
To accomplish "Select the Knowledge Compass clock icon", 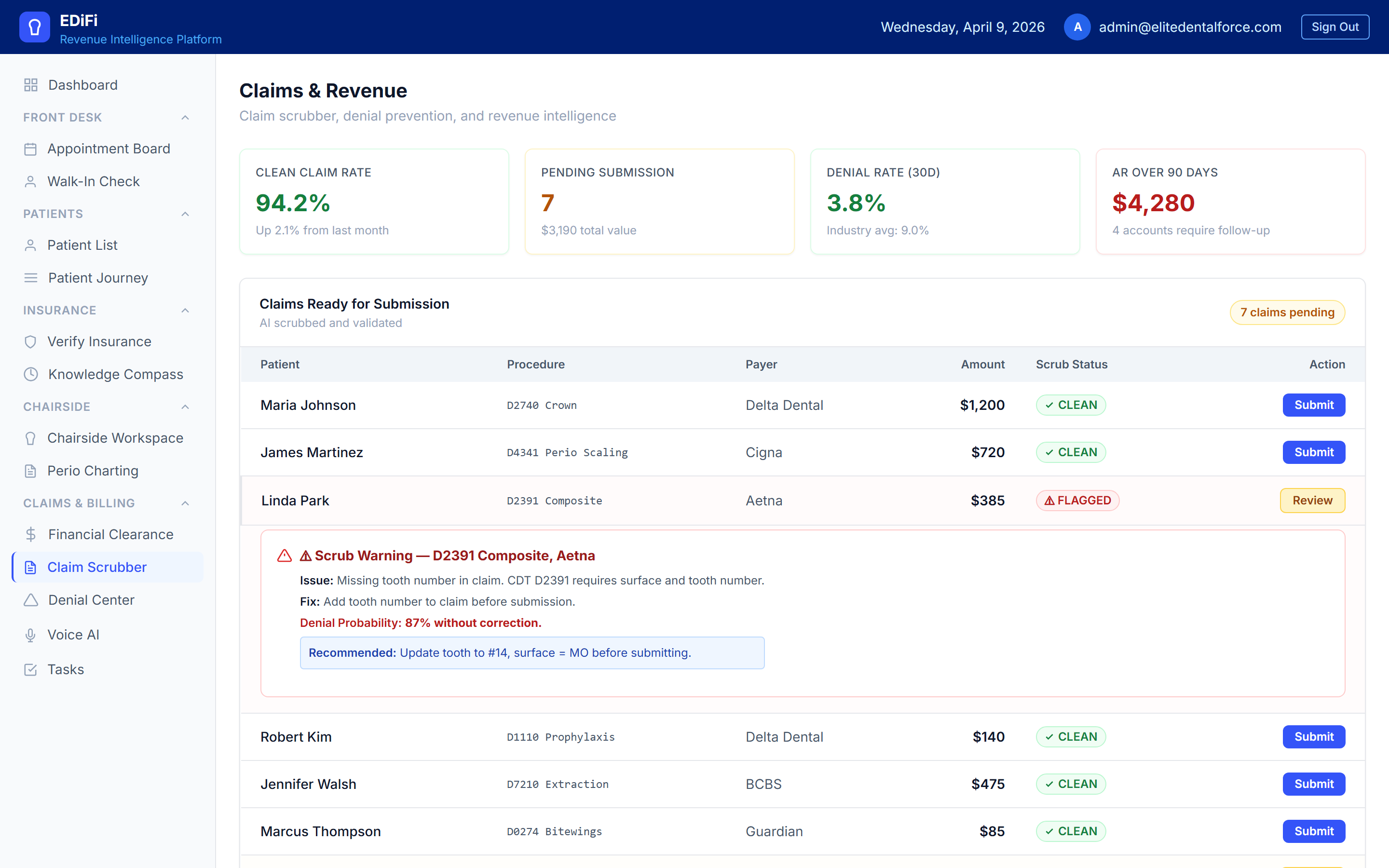I will 31,374.
